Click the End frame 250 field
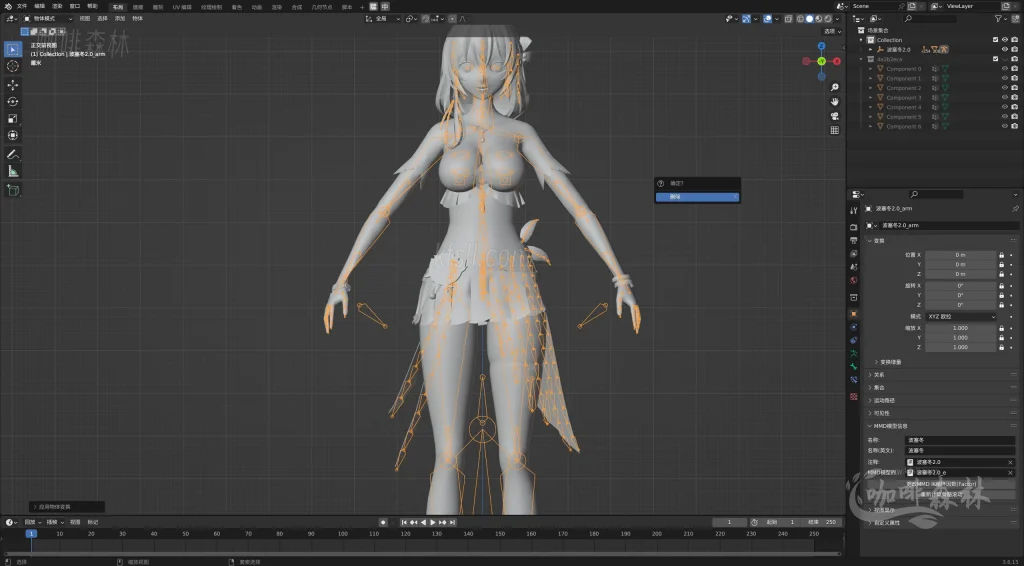The image size is (1024, 566). pyautogui.click(x=820, y=522)
